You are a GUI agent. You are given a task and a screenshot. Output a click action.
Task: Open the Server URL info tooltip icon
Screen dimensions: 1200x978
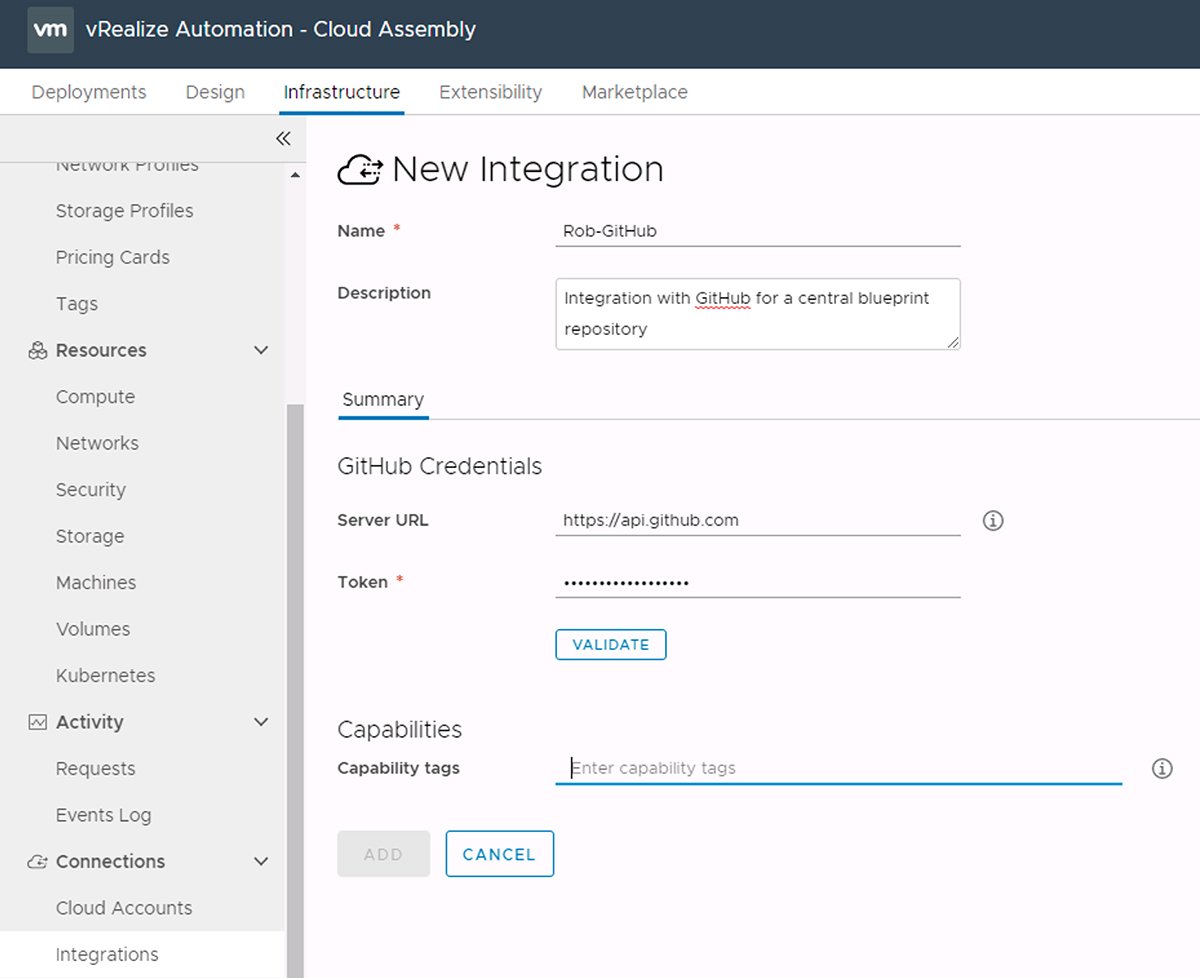992,520
